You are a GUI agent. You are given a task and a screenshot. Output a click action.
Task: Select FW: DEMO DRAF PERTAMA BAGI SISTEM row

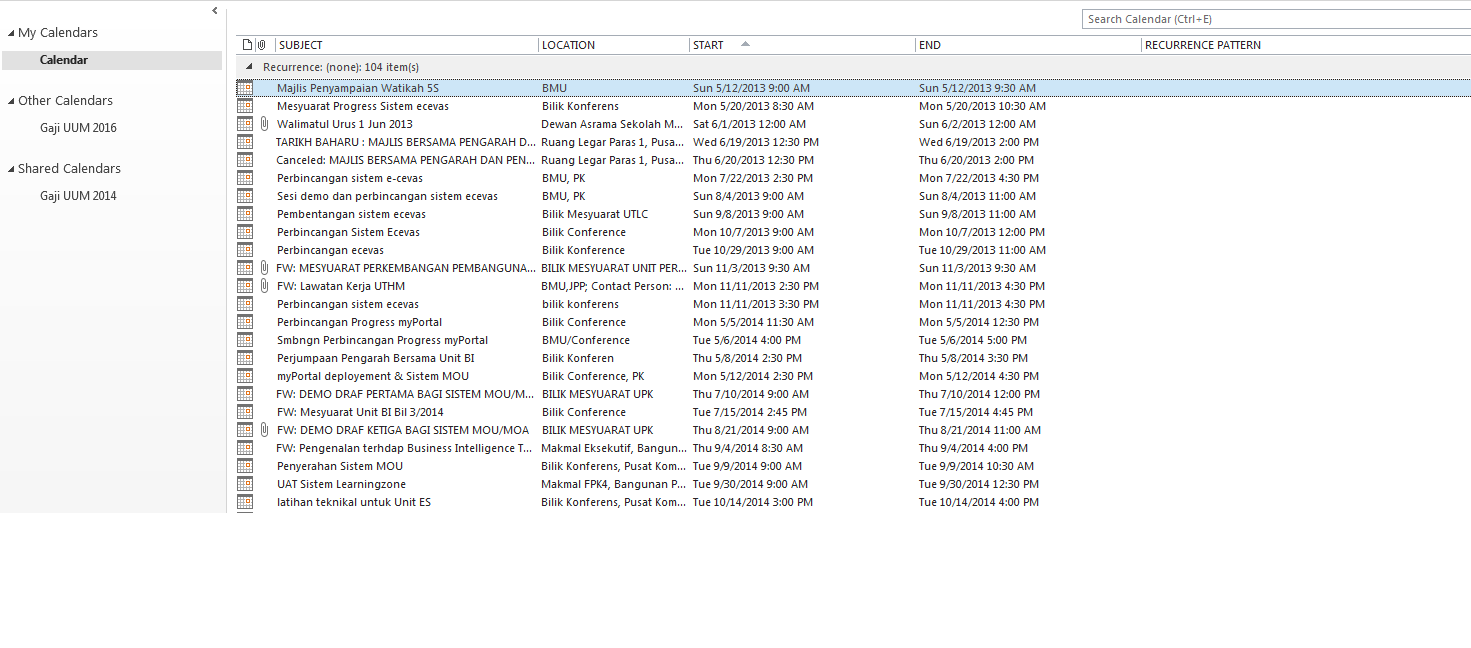point(406,394)
